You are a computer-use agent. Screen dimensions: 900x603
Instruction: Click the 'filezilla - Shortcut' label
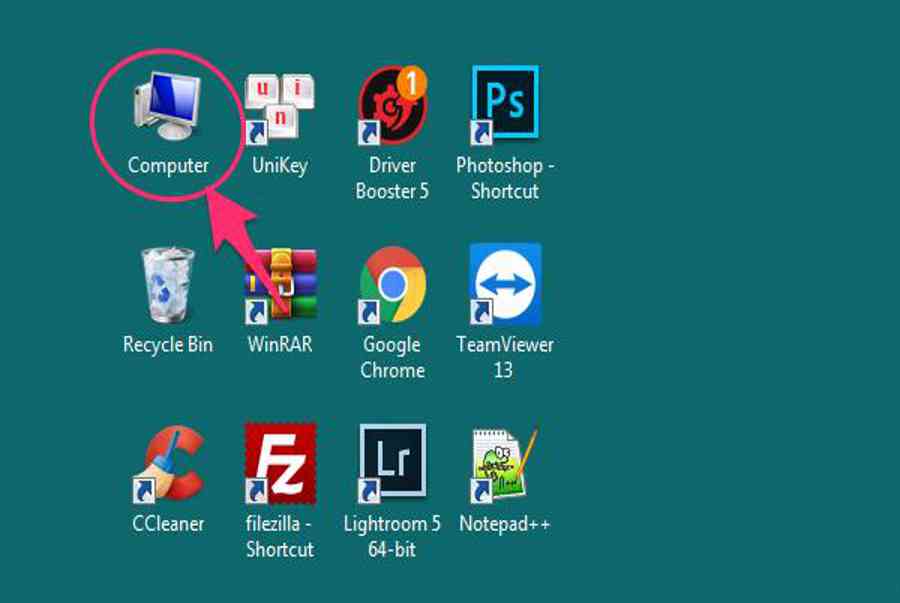click(280, 536)
